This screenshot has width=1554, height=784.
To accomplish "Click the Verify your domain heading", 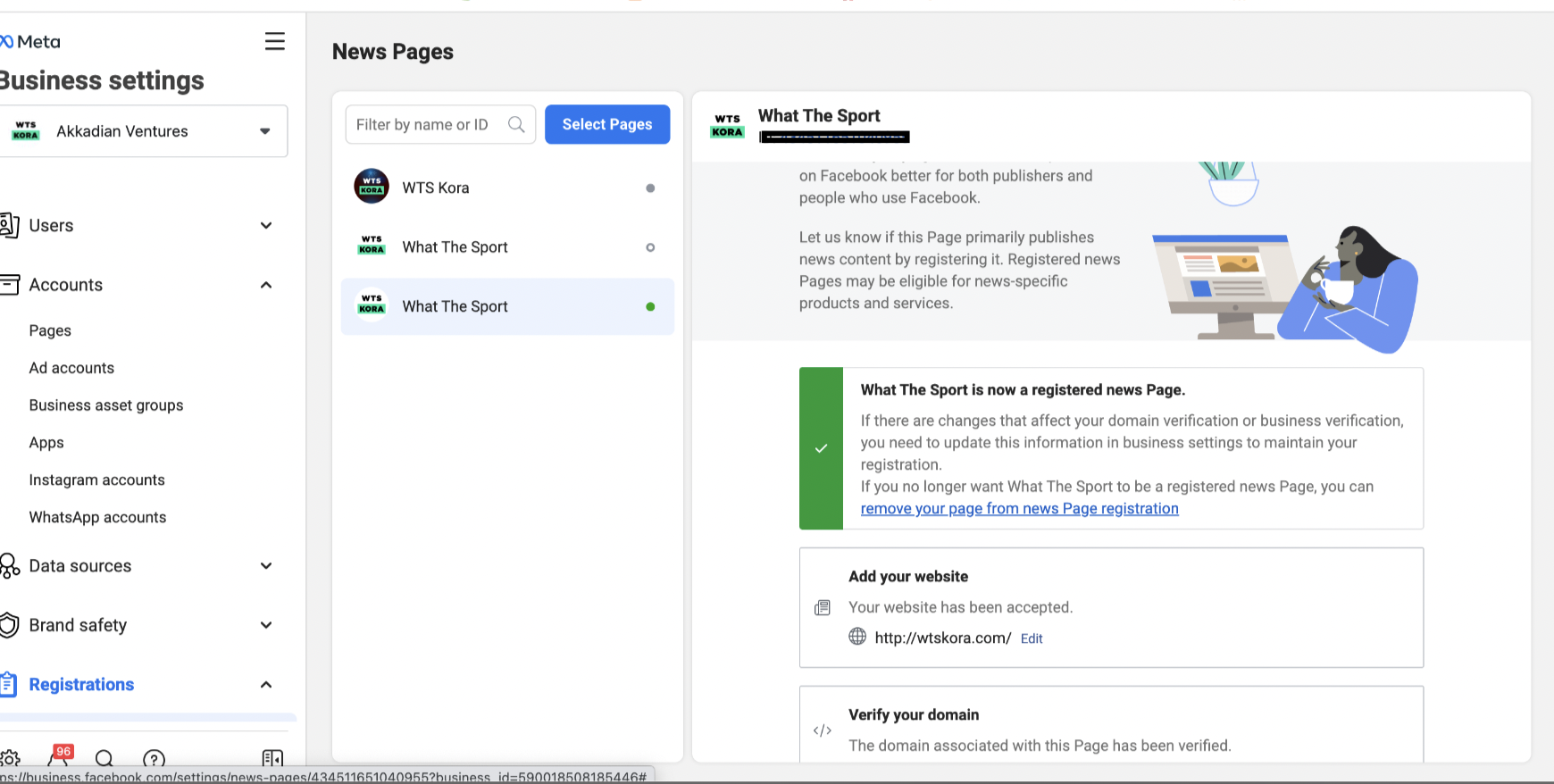I will pos(914,715).
